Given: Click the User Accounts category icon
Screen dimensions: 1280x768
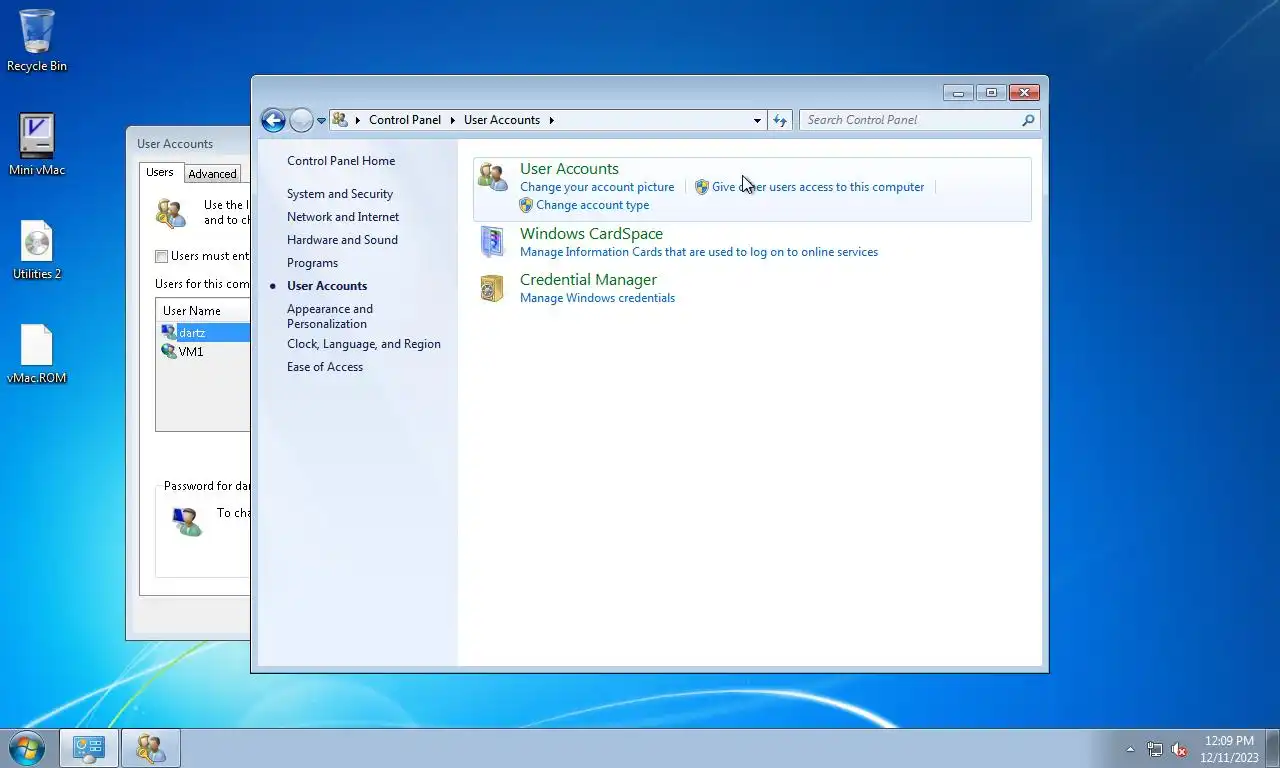Looking at the screenshot, I should point(492,177).
